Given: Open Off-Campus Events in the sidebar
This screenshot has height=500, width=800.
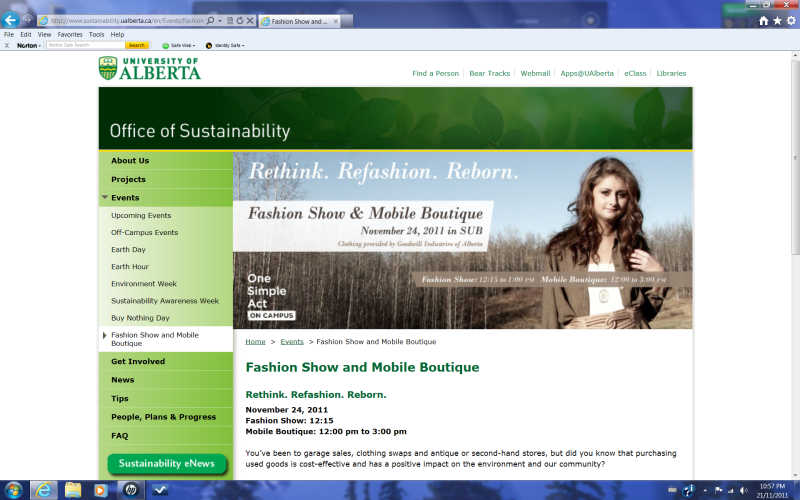Looking at the screenshot, I should point(144,232).
